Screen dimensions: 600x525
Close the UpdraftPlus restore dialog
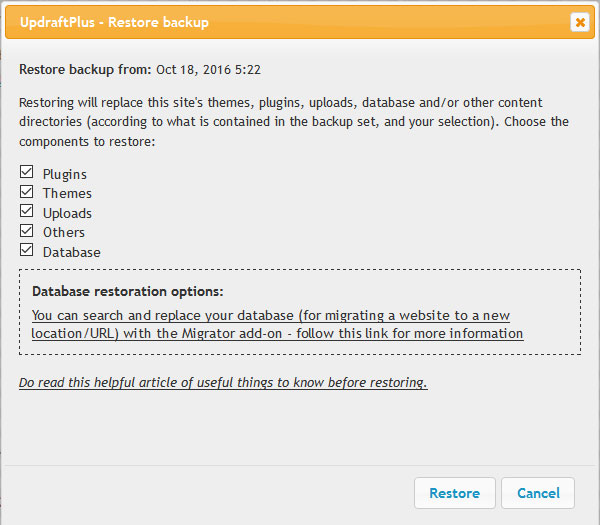tap(579, 22)
